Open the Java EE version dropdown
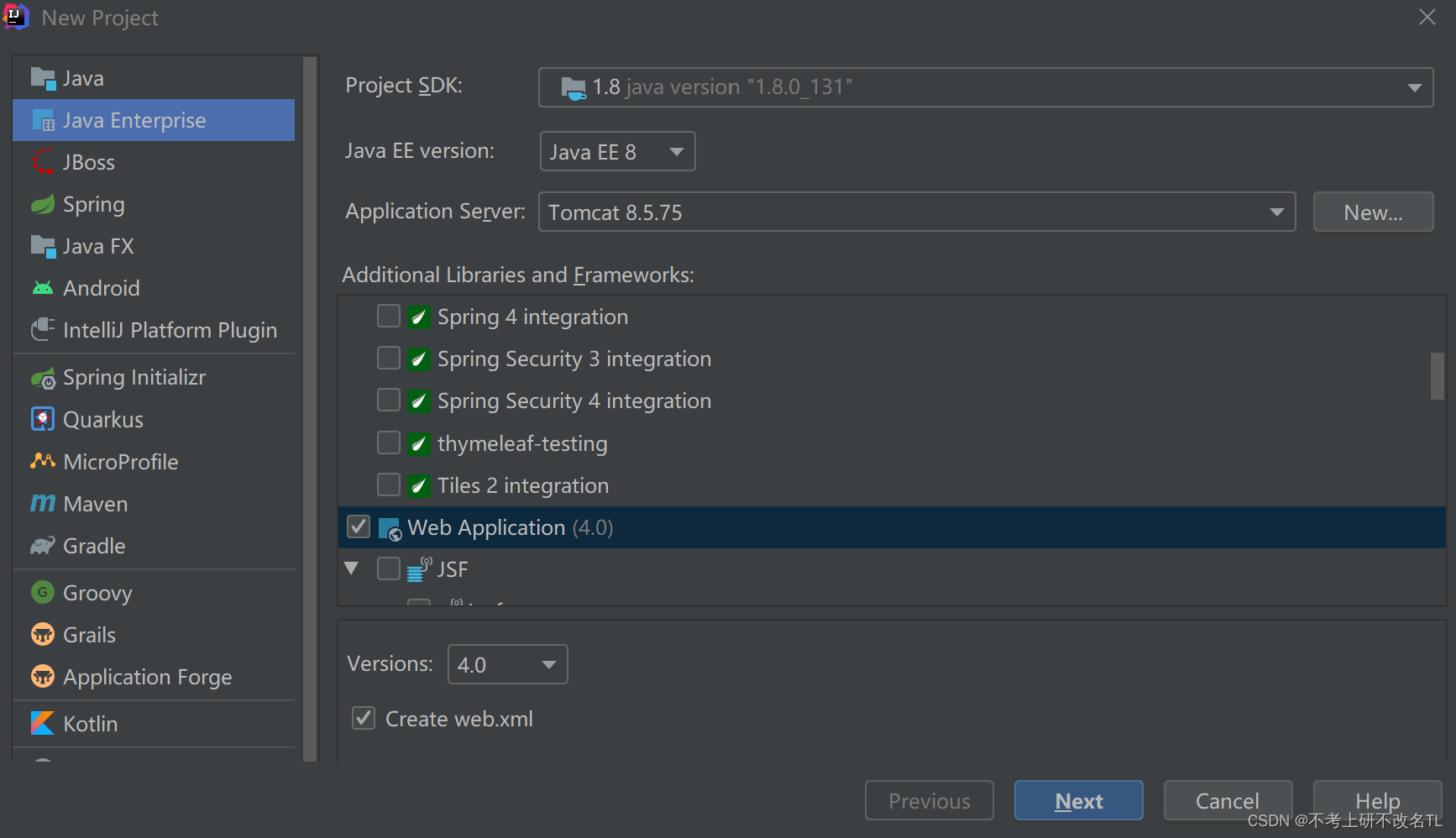The image size is (1456, 838). pyautogui.click(x=617, y=151)
